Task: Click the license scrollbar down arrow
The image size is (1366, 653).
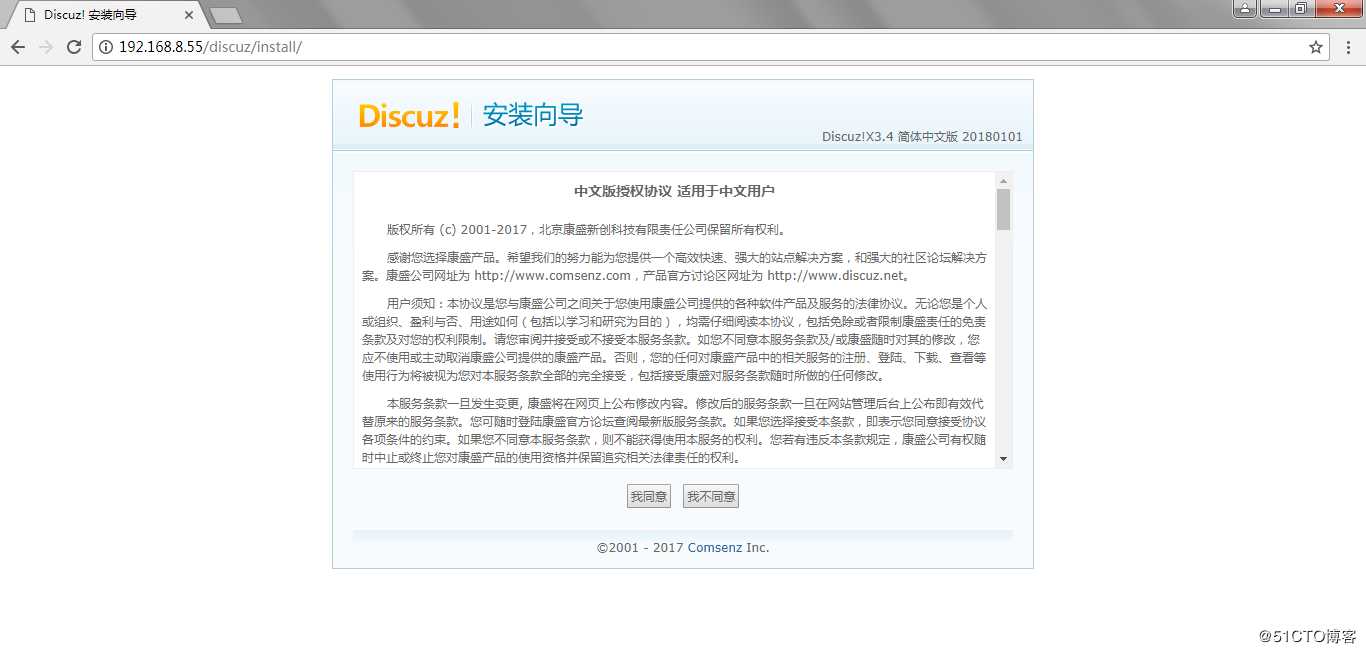Action: click(x=1003, y=460)
